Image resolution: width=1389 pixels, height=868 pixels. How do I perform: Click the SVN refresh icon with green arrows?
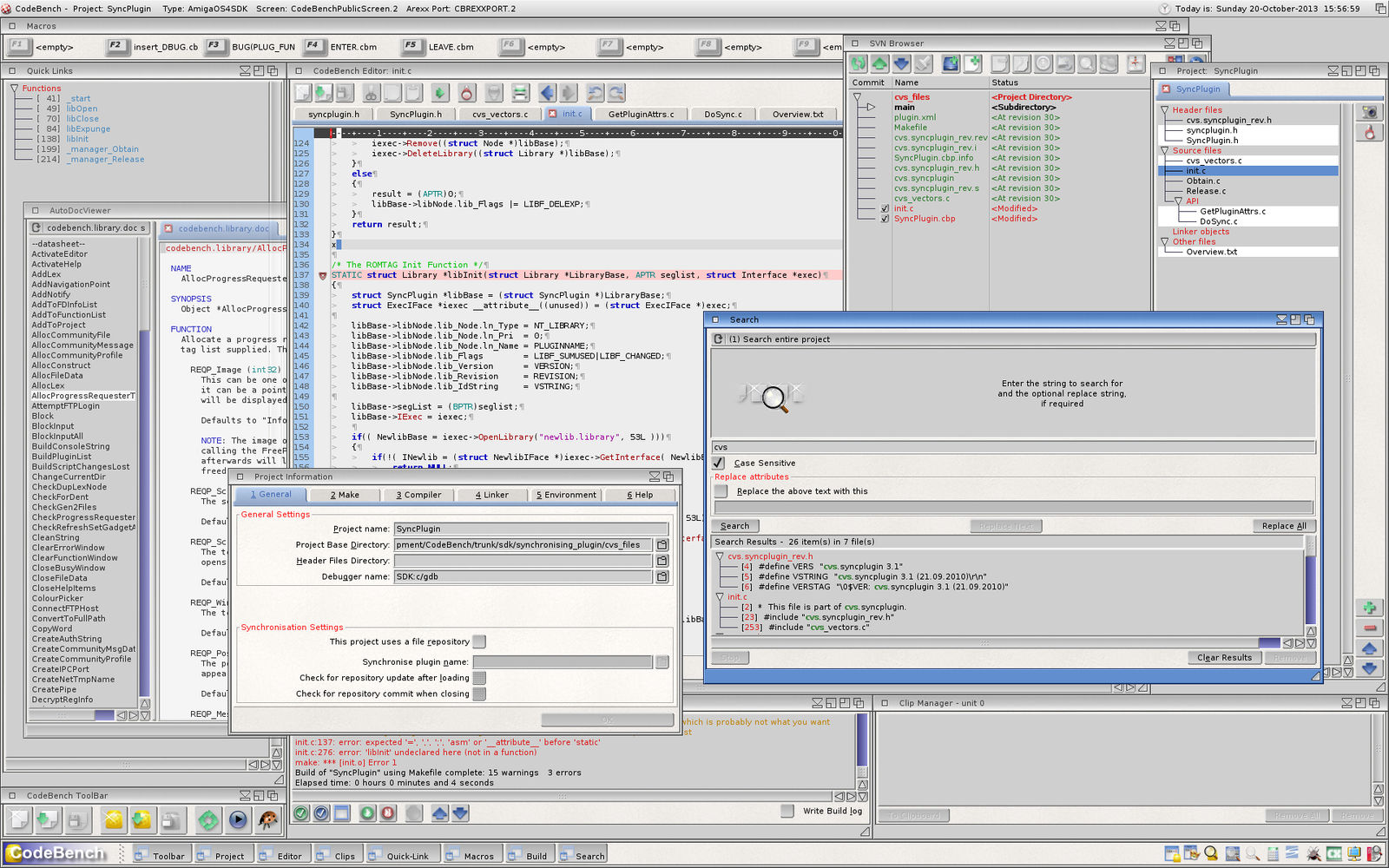(859, 63)
